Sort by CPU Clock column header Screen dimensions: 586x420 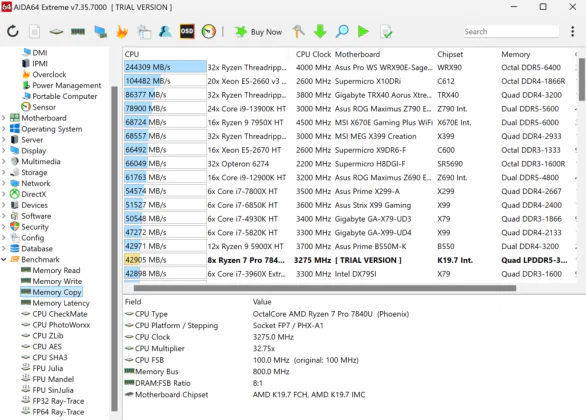point(313,54)
